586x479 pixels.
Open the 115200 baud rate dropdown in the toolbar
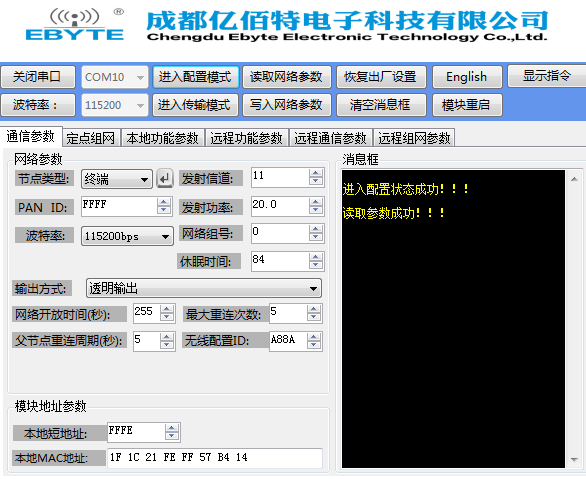115,105
